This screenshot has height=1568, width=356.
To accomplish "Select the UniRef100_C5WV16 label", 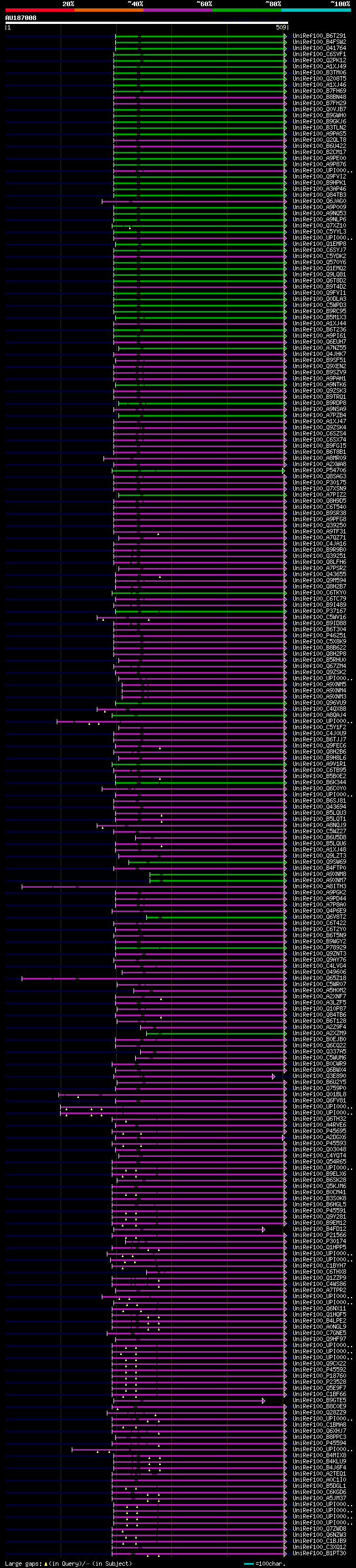I will (x=319, y=617).
